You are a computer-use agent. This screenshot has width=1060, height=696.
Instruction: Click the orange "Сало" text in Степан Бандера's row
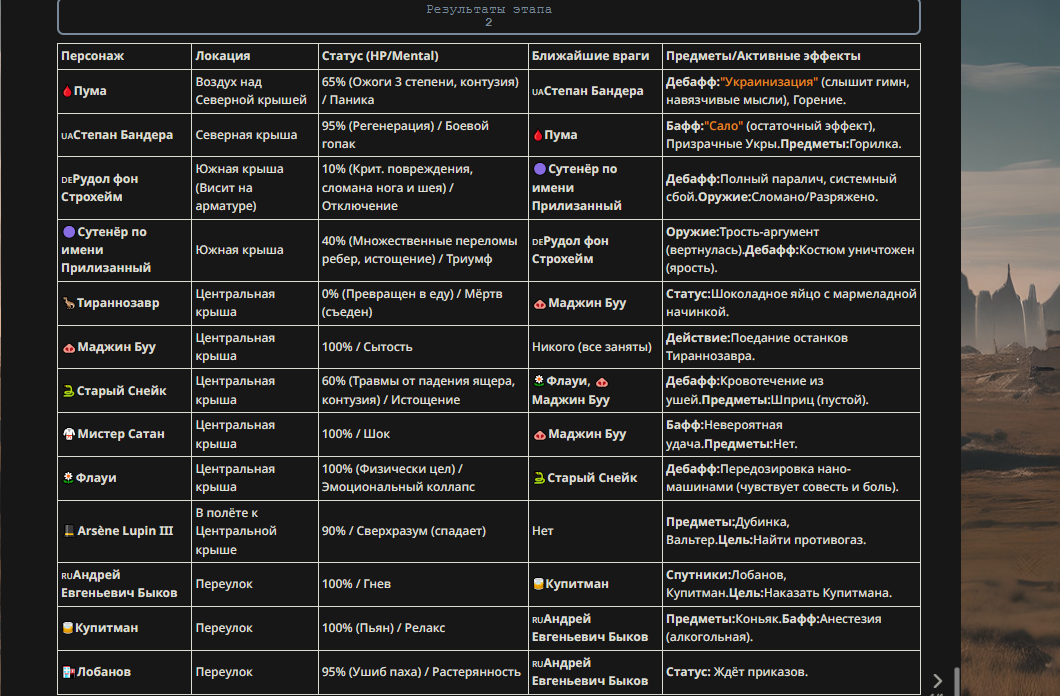click(723, 126)
